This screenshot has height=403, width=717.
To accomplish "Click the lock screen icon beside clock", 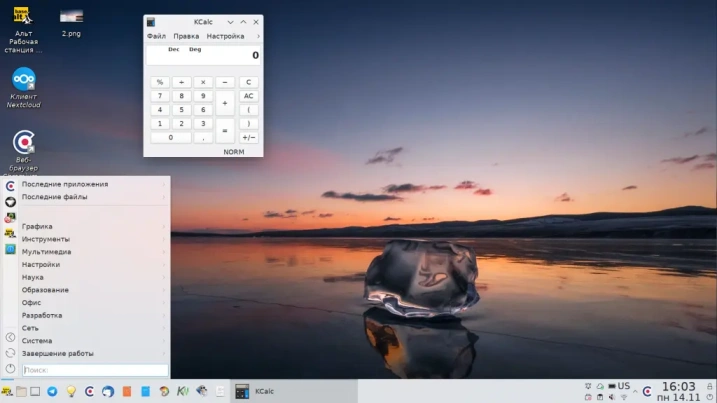I will tap(709, 387).
